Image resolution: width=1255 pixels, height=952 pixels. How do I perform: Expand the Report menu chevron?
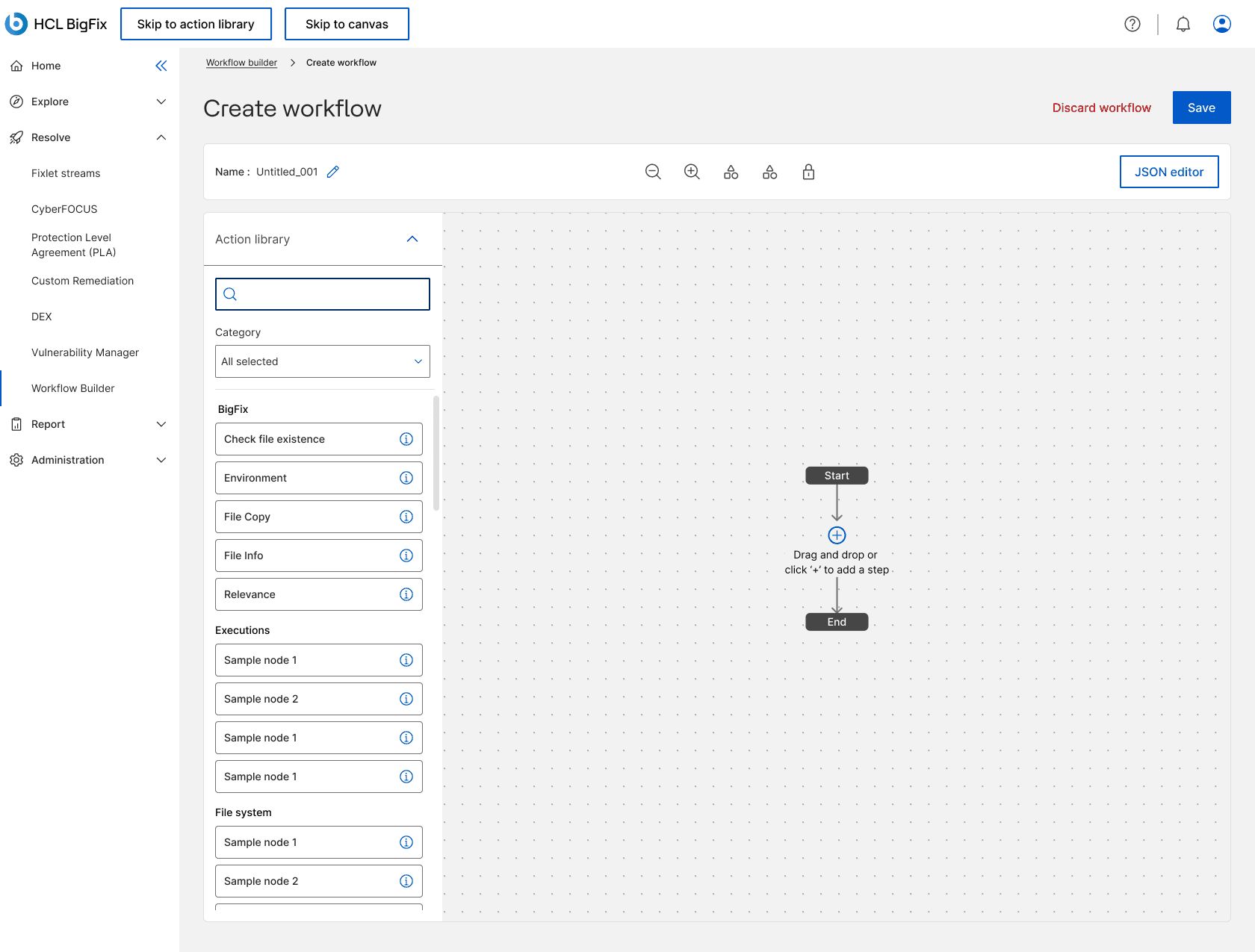[161, 424]
